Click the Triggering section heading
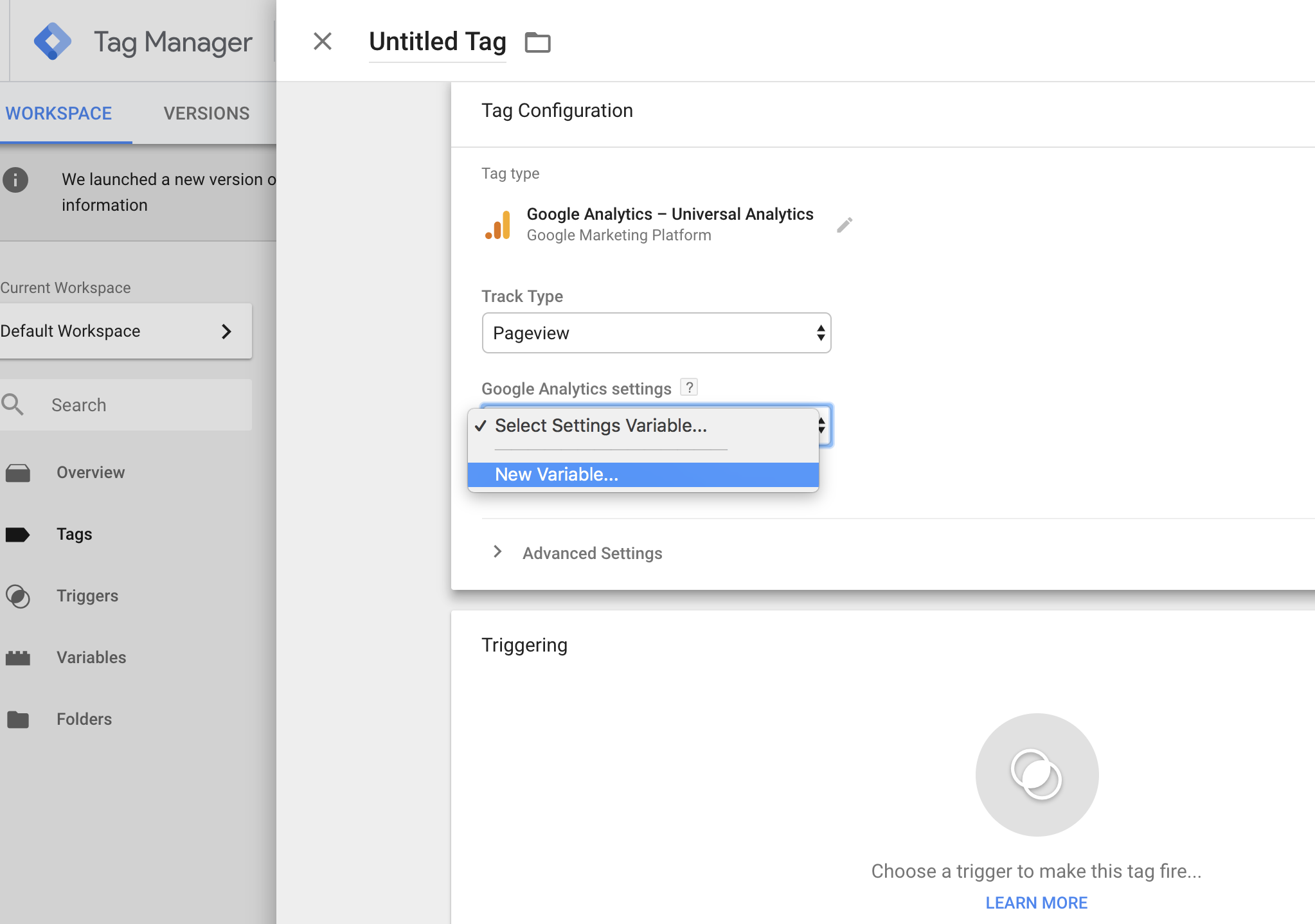 point(524,645)
